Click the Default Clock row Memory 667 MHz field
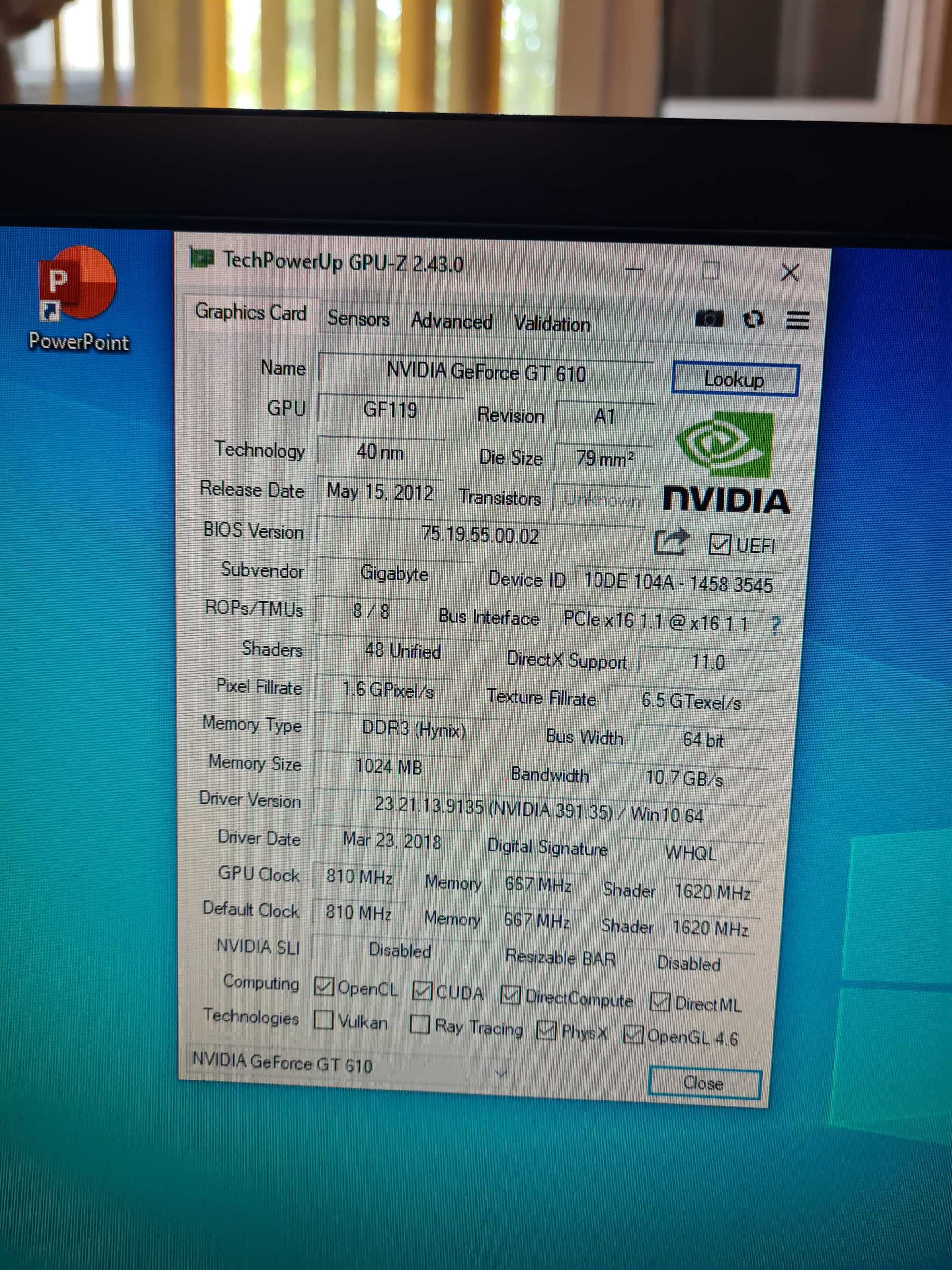 536,920
